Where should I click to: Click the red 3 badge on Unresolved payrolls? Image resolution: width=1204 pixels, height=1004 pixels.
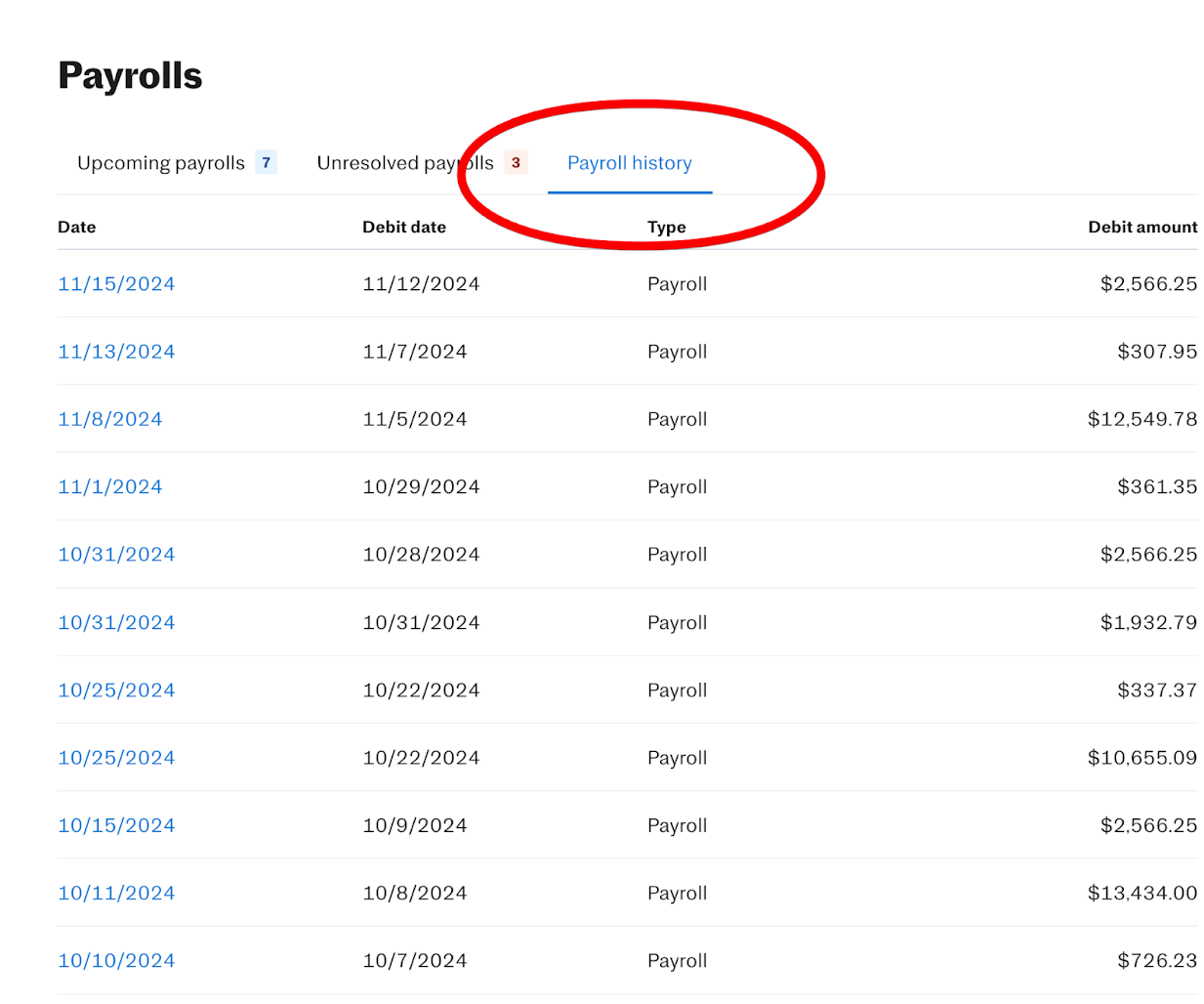click(516, 163)
